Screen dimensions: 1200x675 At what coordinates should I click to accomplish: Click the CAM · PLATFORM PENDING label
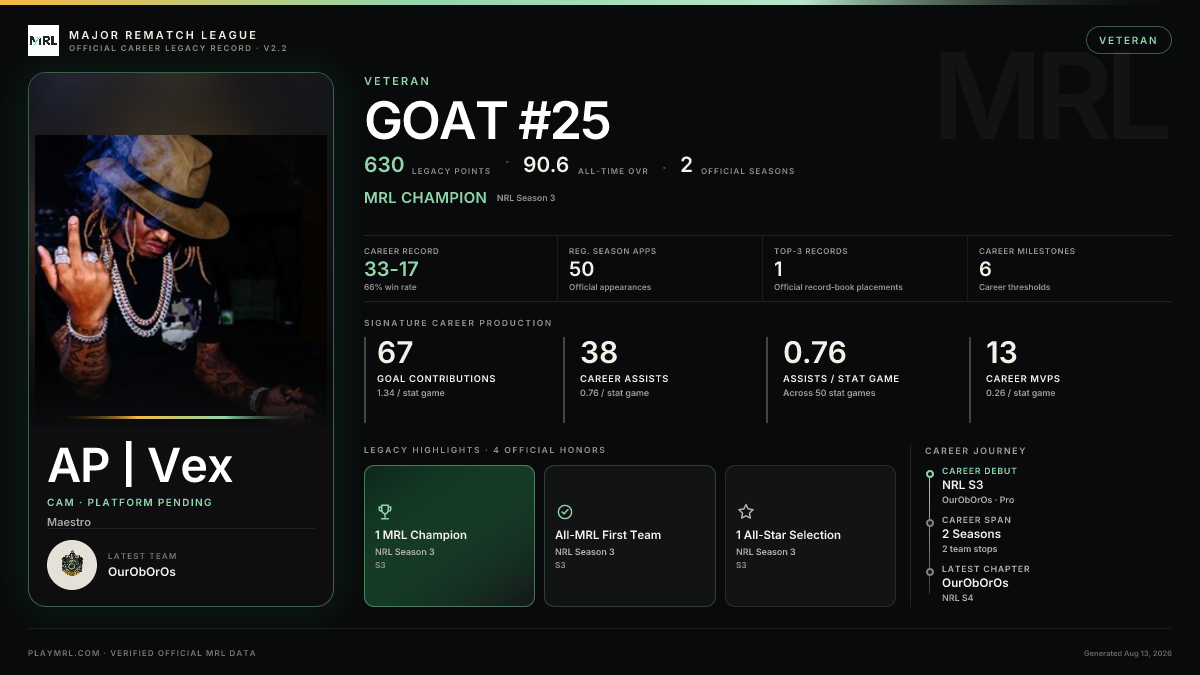pyautogui.click(x=130, y=502)
